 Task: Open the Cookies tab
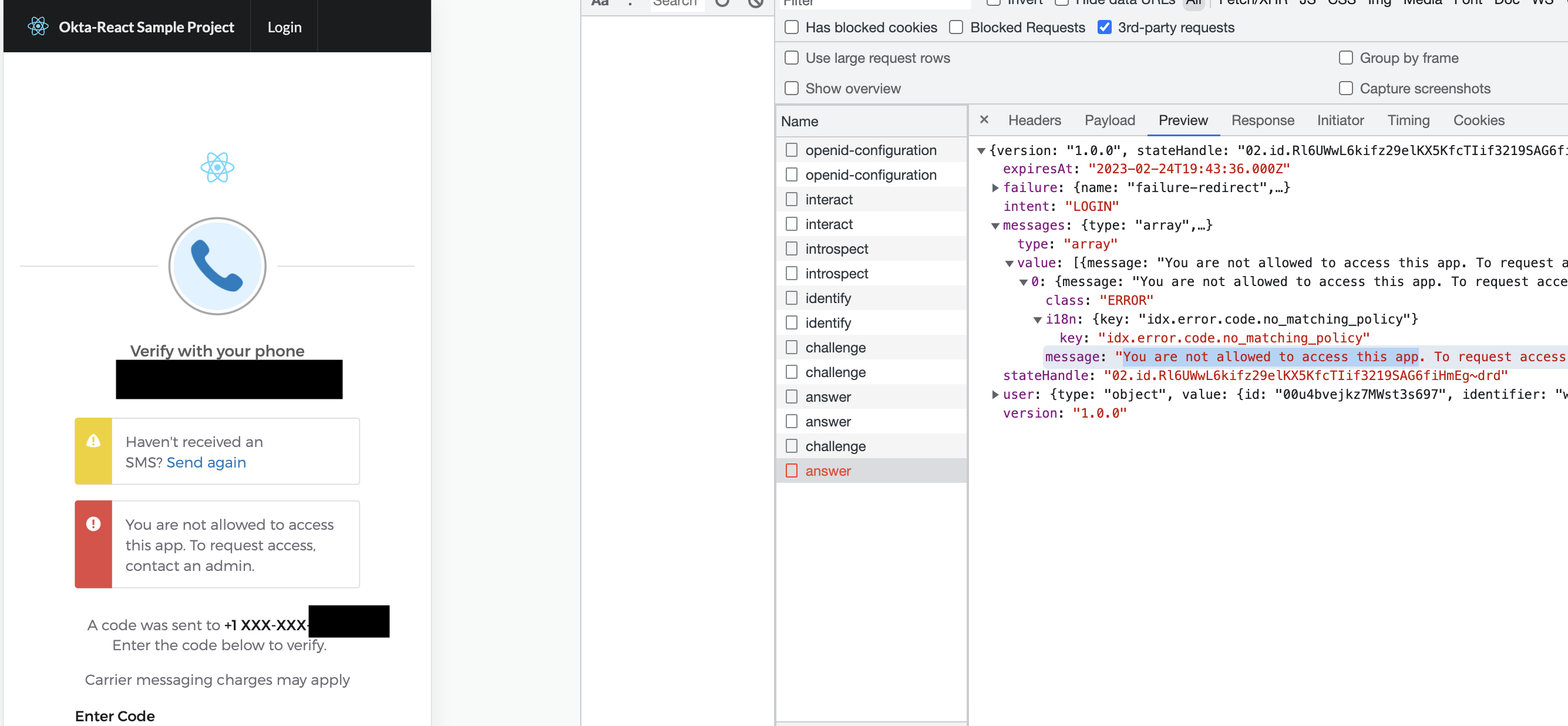tap(1479, 120)
